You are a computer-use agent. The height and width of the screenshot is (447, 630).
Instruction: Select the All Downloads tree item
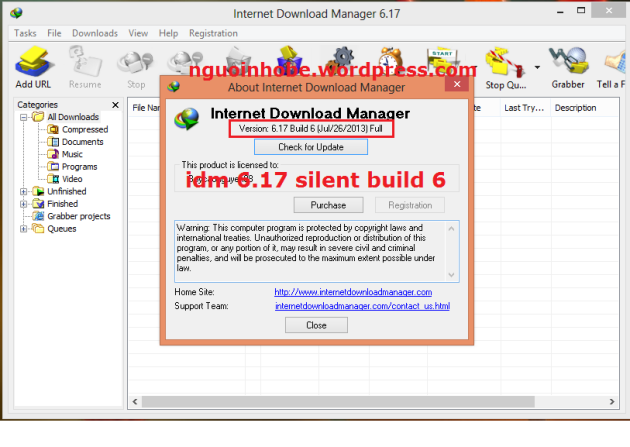click(66, 117)
